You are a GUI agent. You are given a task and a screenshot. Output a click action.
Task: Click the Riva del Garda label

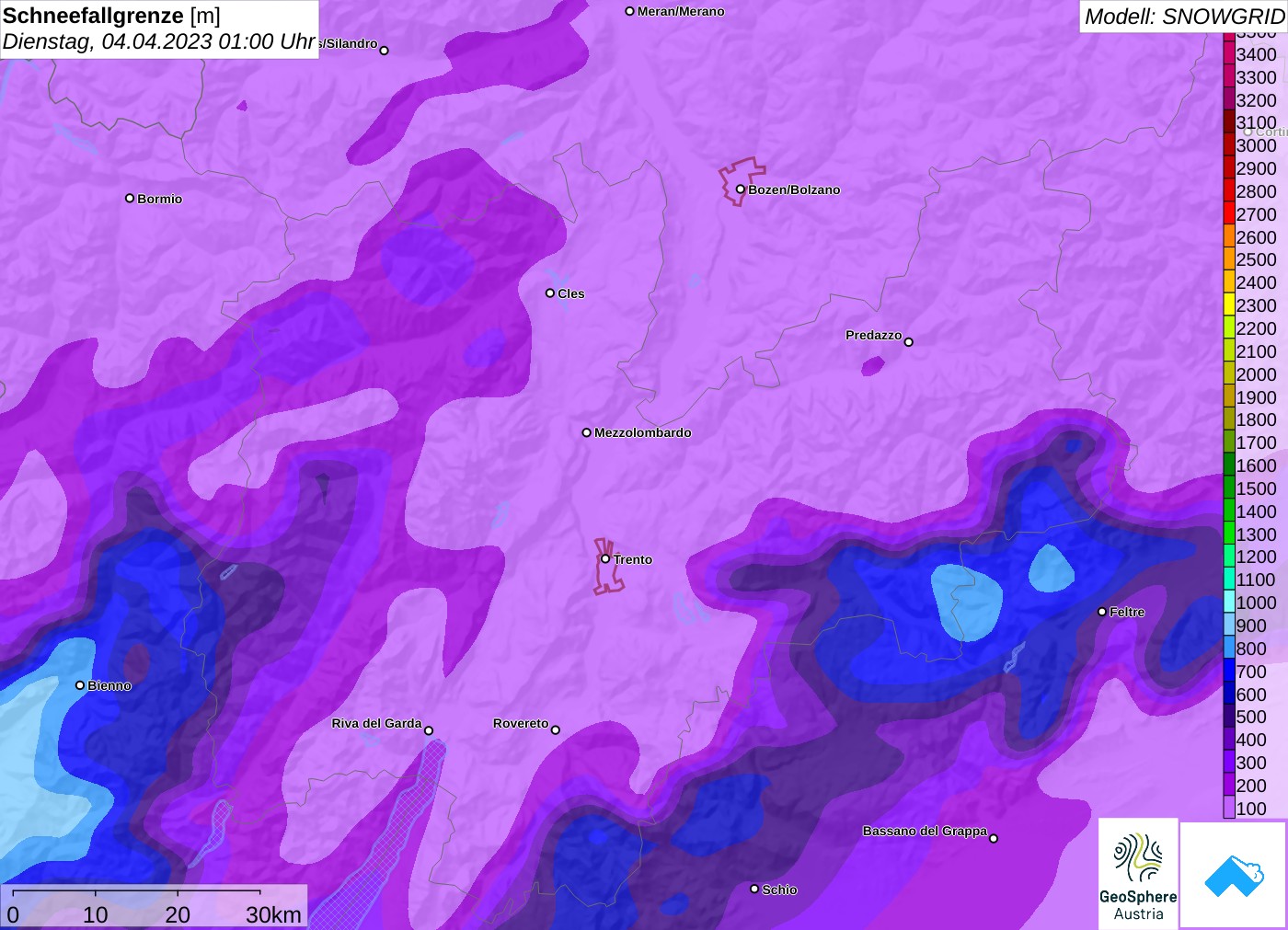pos(376,723)
